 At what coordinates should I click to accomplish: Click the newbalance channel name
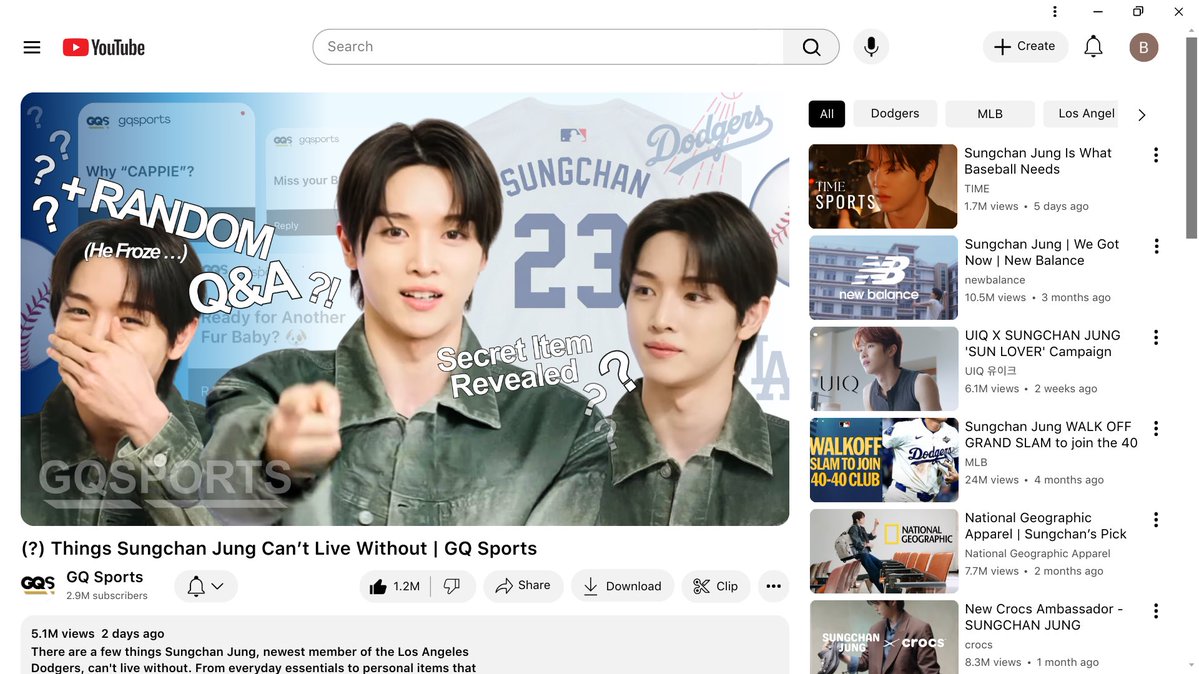(x=994, y=280)
